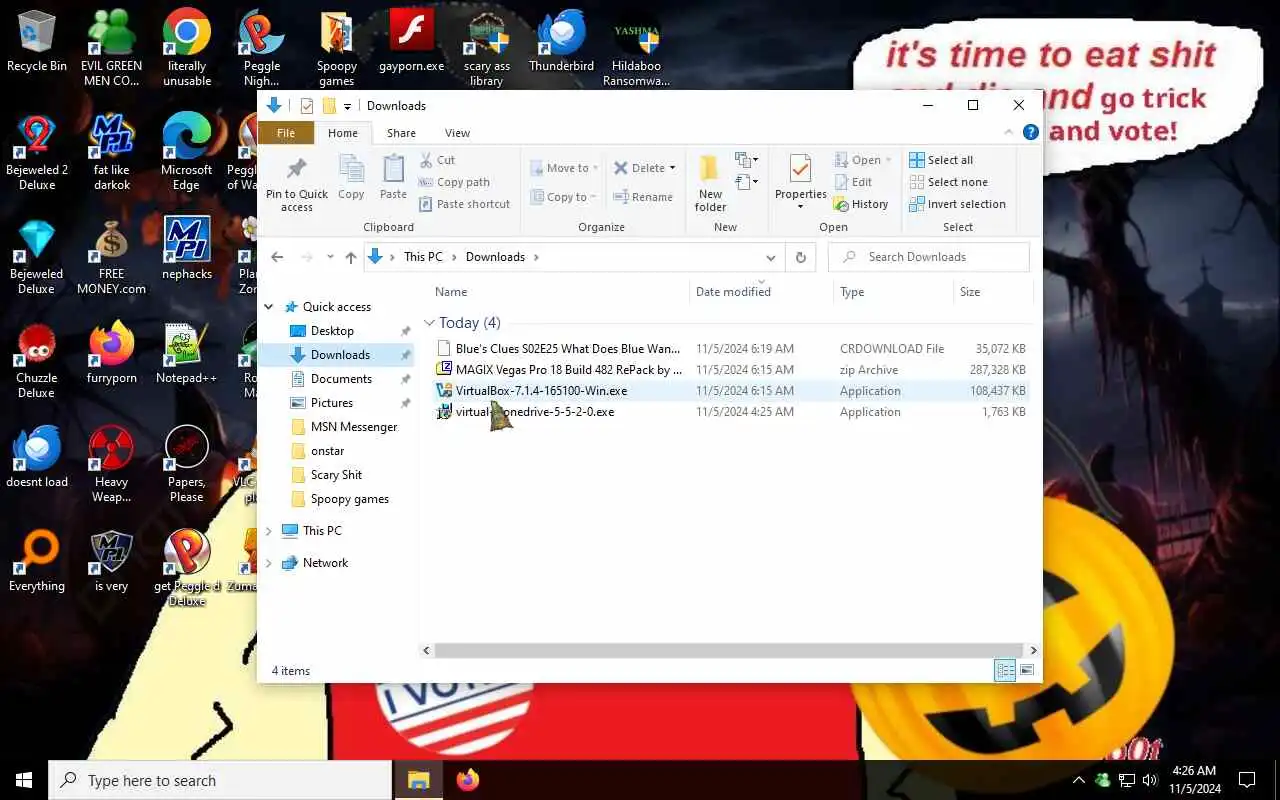Image resolution: width=1280 pixels, height=800 pixels.
Task: Click Invert selection
Action: (x=957, y=204)
